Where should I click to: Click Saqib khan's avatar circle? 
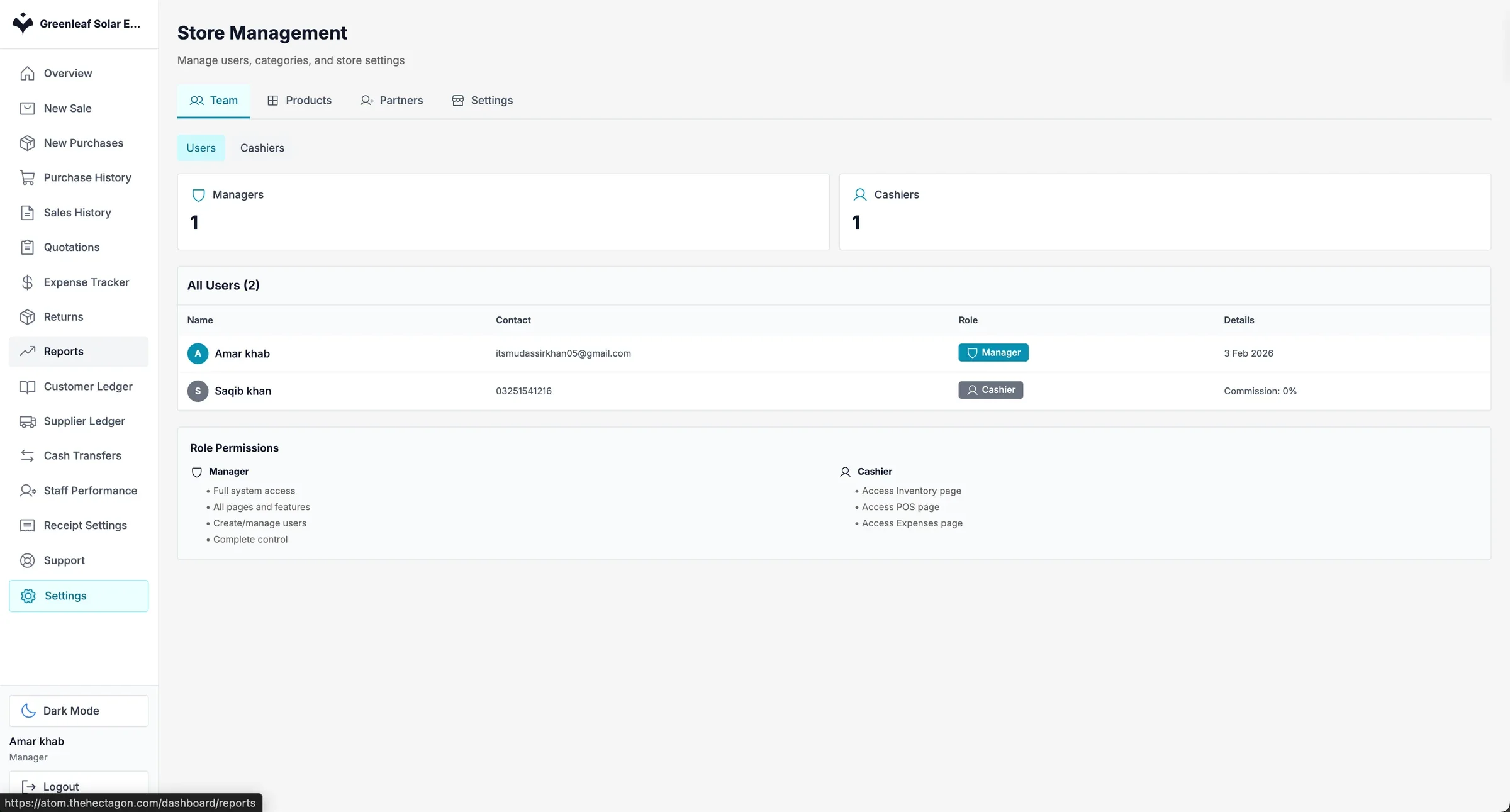click(x=198, y=391)
